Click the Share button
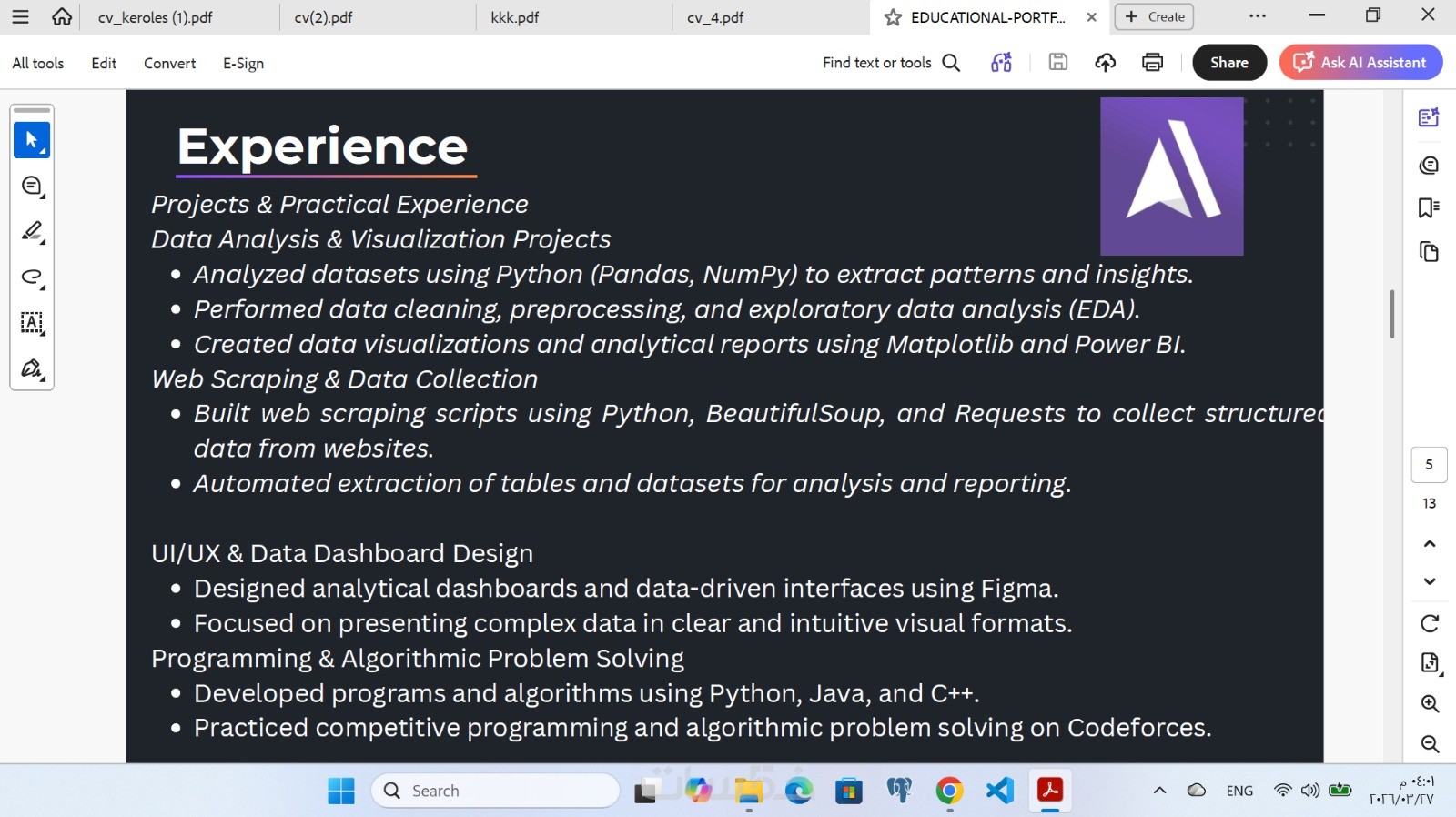This screenshot has height=817, width=1456. click(x=1228, y=63)
